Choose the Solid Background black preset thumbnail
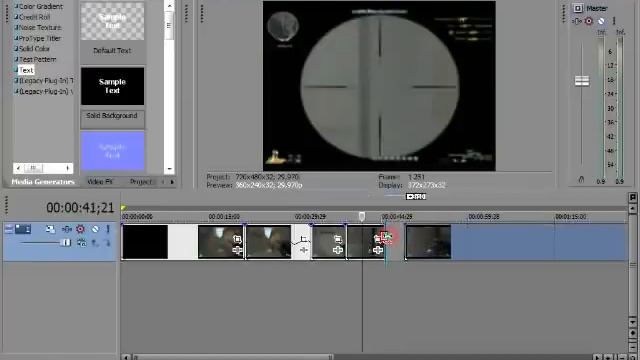Viewport: 640px width, 360px height. [112, 86]
